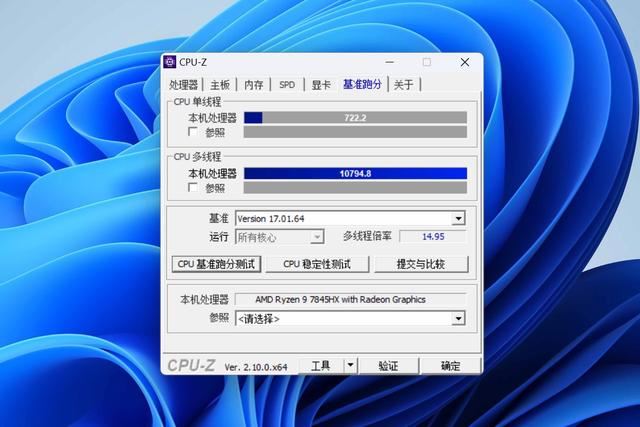Click the CPU-Z logo icon in title bar
The image size is (640, 427).
point(170,62)
